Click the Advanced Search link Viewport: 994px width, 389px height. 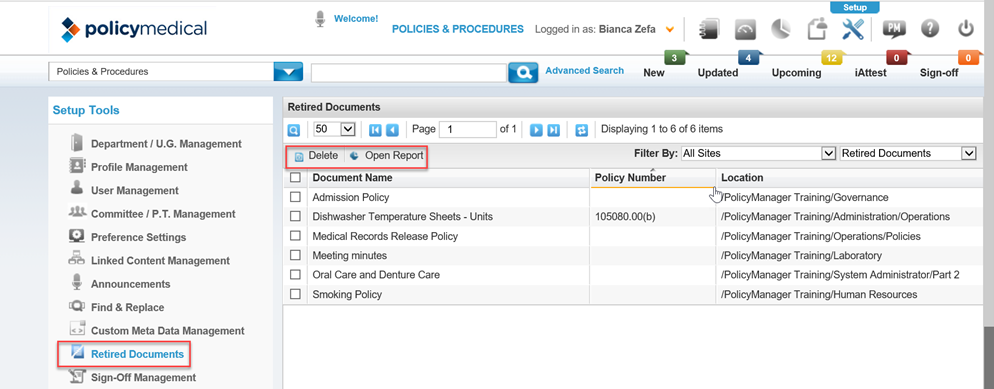coord(584,70)
